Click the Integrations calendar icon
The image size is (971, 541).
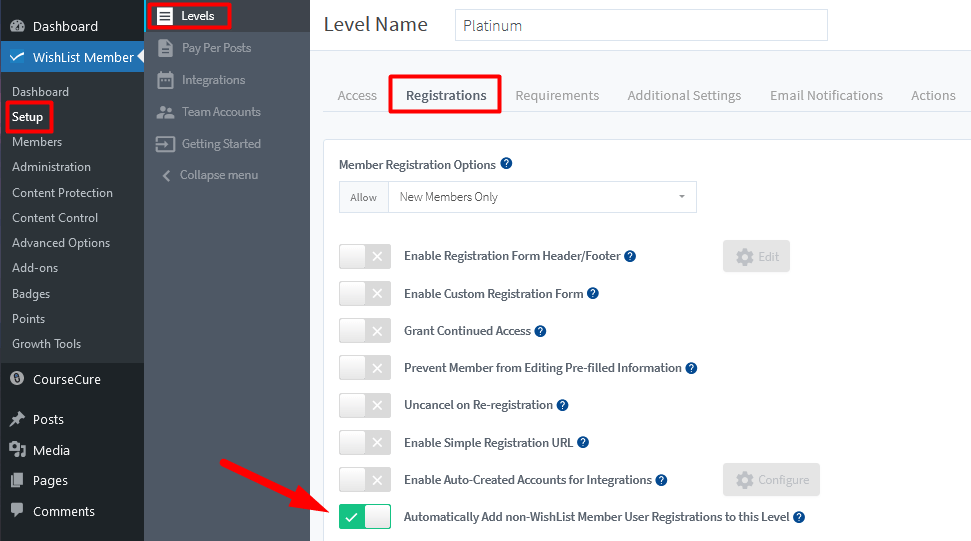(165, 80)
